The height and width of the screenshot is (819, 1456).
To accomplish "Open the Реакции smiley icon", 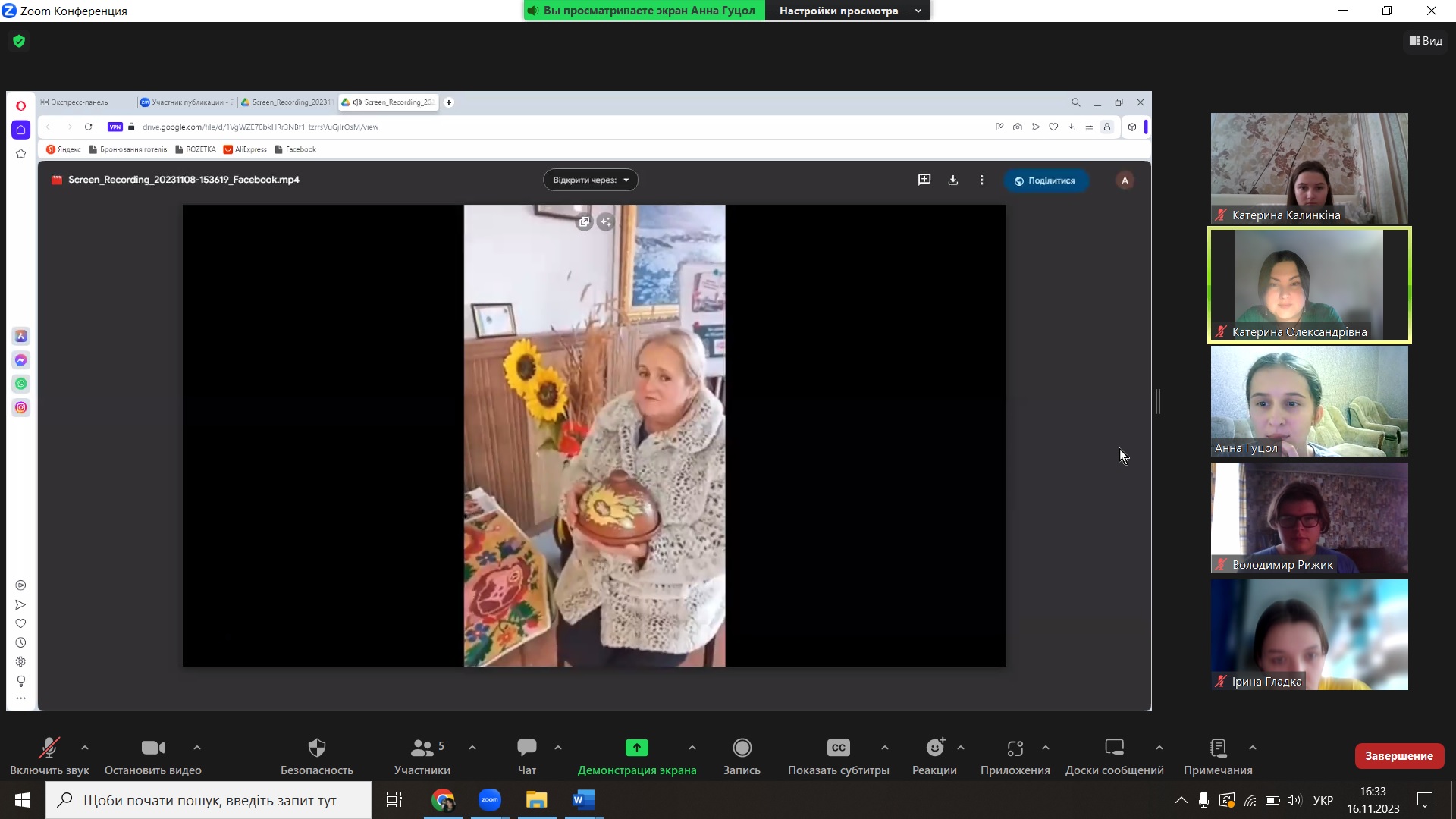I will click(x=934, y=748).
